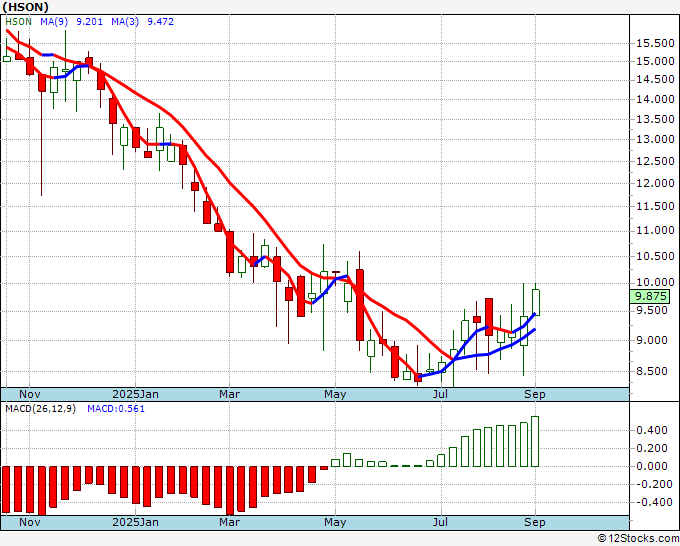Click May on the MACD date axis
This screenshot has width=680, height=546.
[x=335, y=522]
